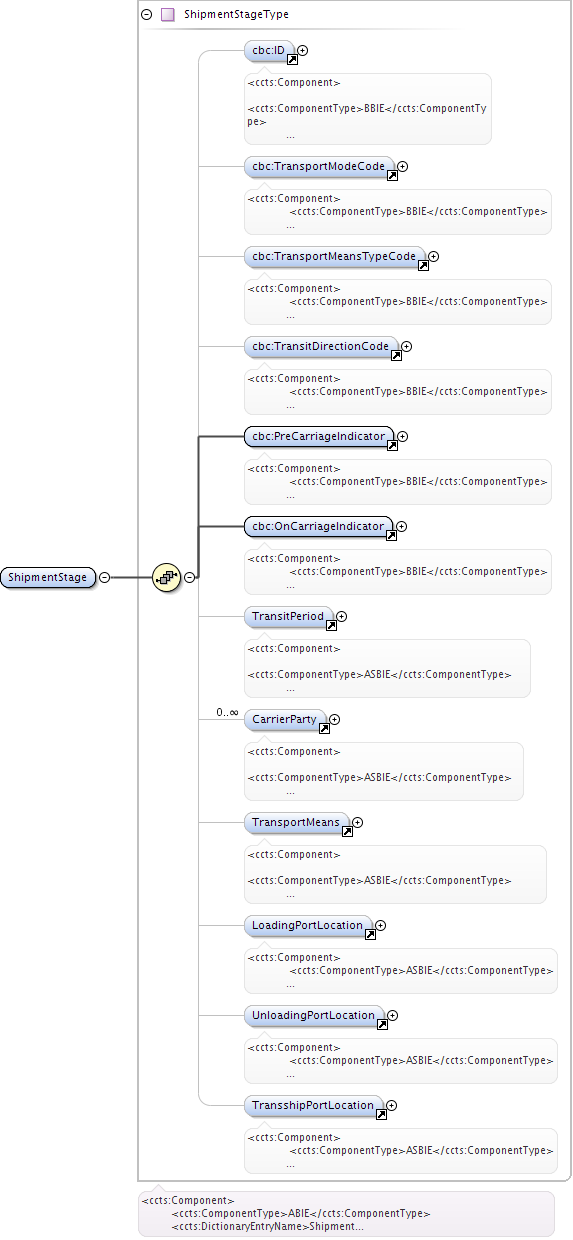Select the cbc:TransportModeCode node
Screen dimensions: 573x1240
(319, 167)
